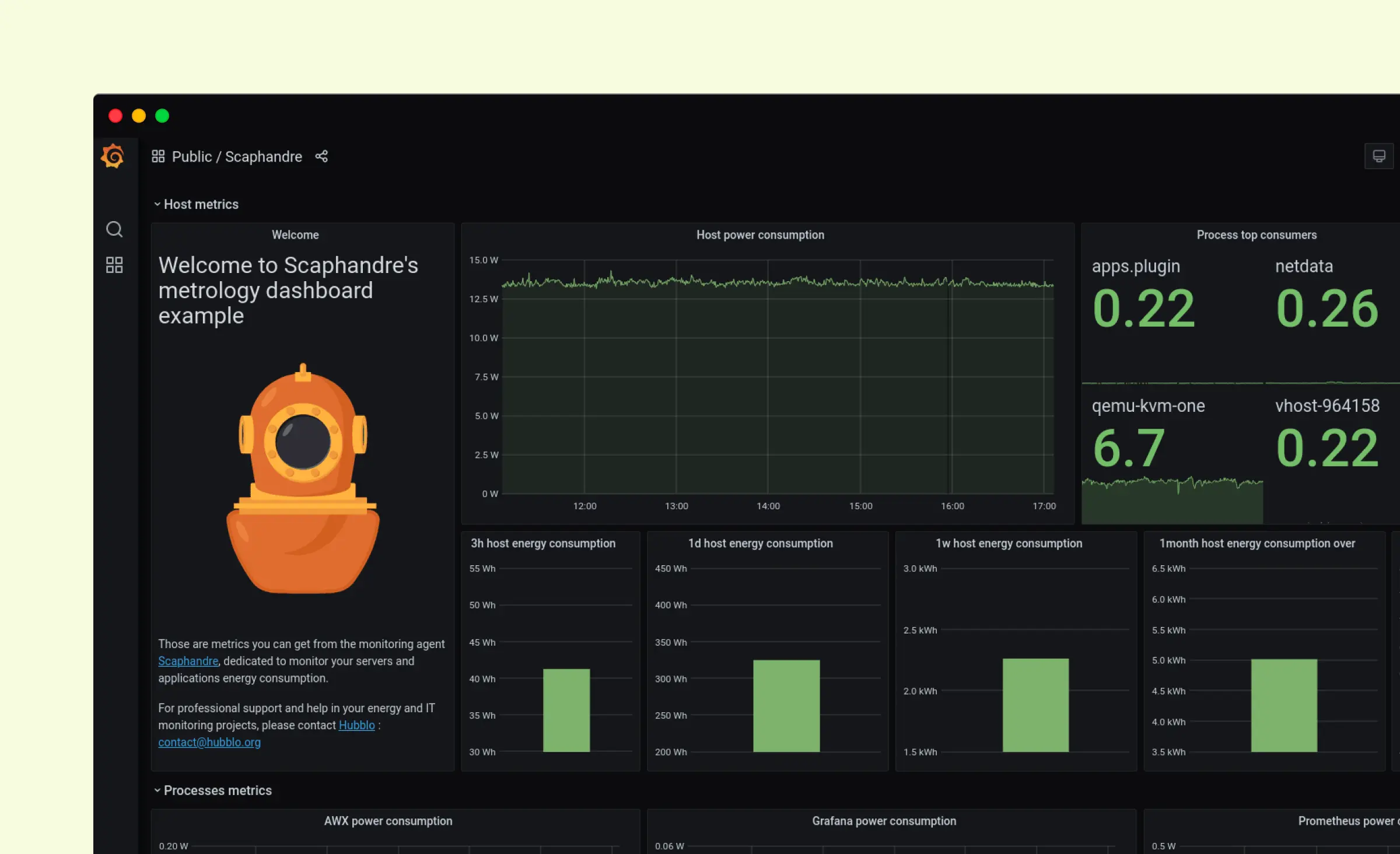Image resolution: width=1400 pixels, height=854 pixels.
Task: Enable TV kiosk mode icon top right
Action: (1378, 156)
